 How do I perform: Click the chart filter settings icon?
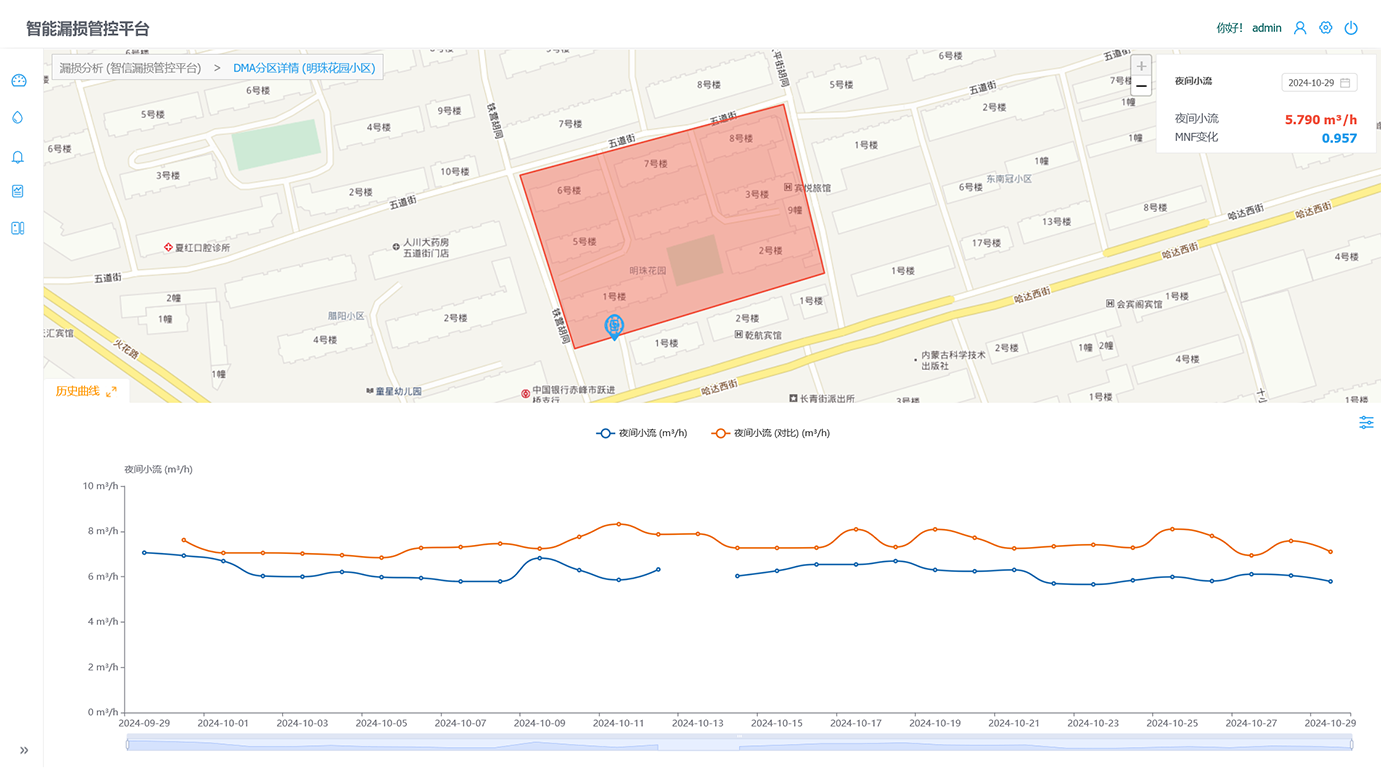click(x=1366, y=423)
